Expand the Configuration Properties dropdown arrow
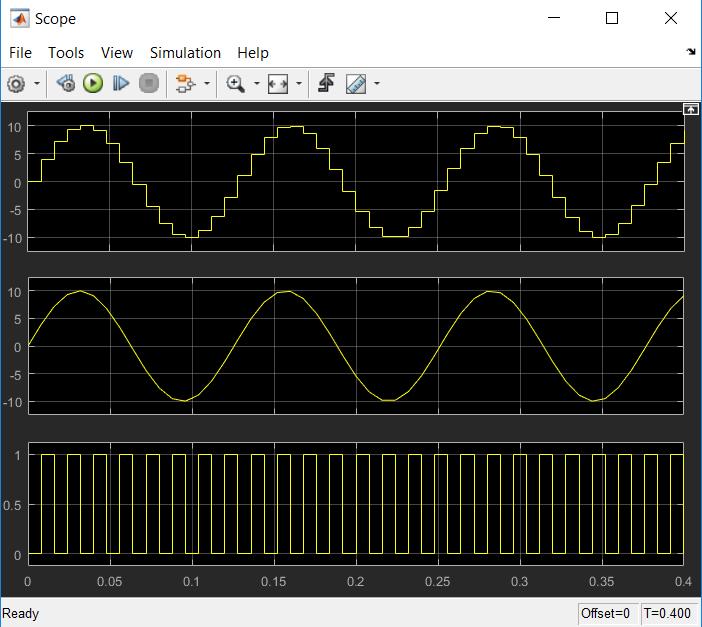 tap(37, 83)
